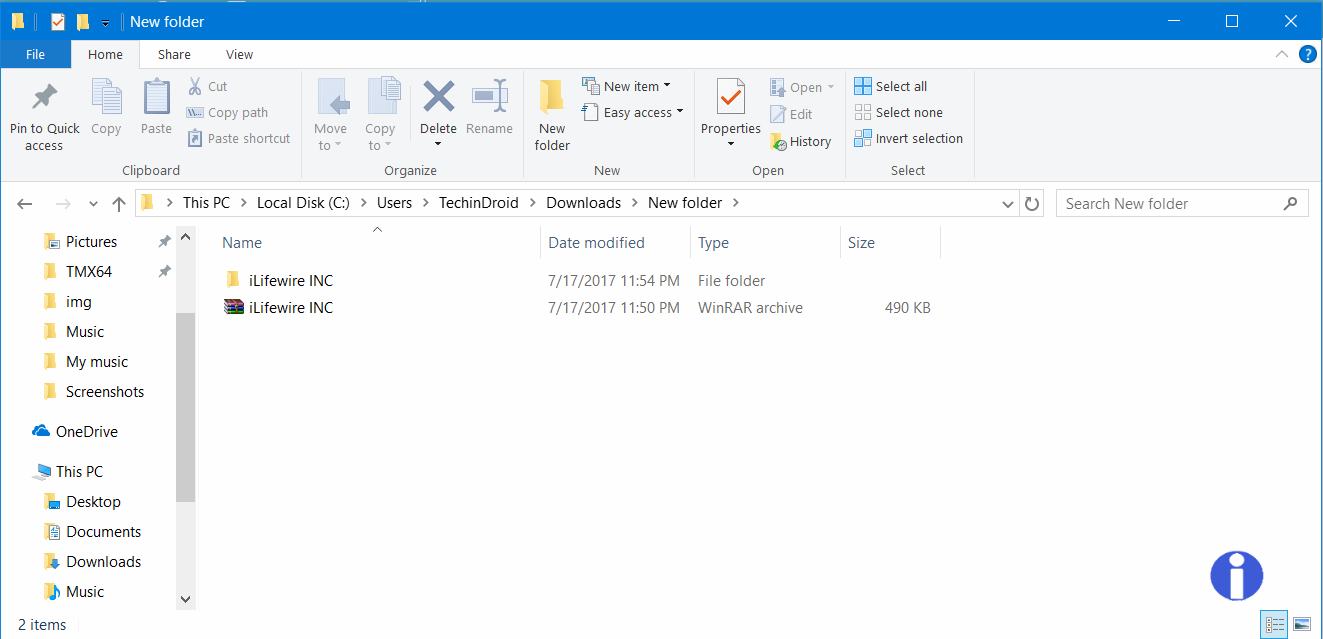The image size is (1323, 639).
Task: Open recent locations dropdown arrow
Action: [x=93, y=203]
